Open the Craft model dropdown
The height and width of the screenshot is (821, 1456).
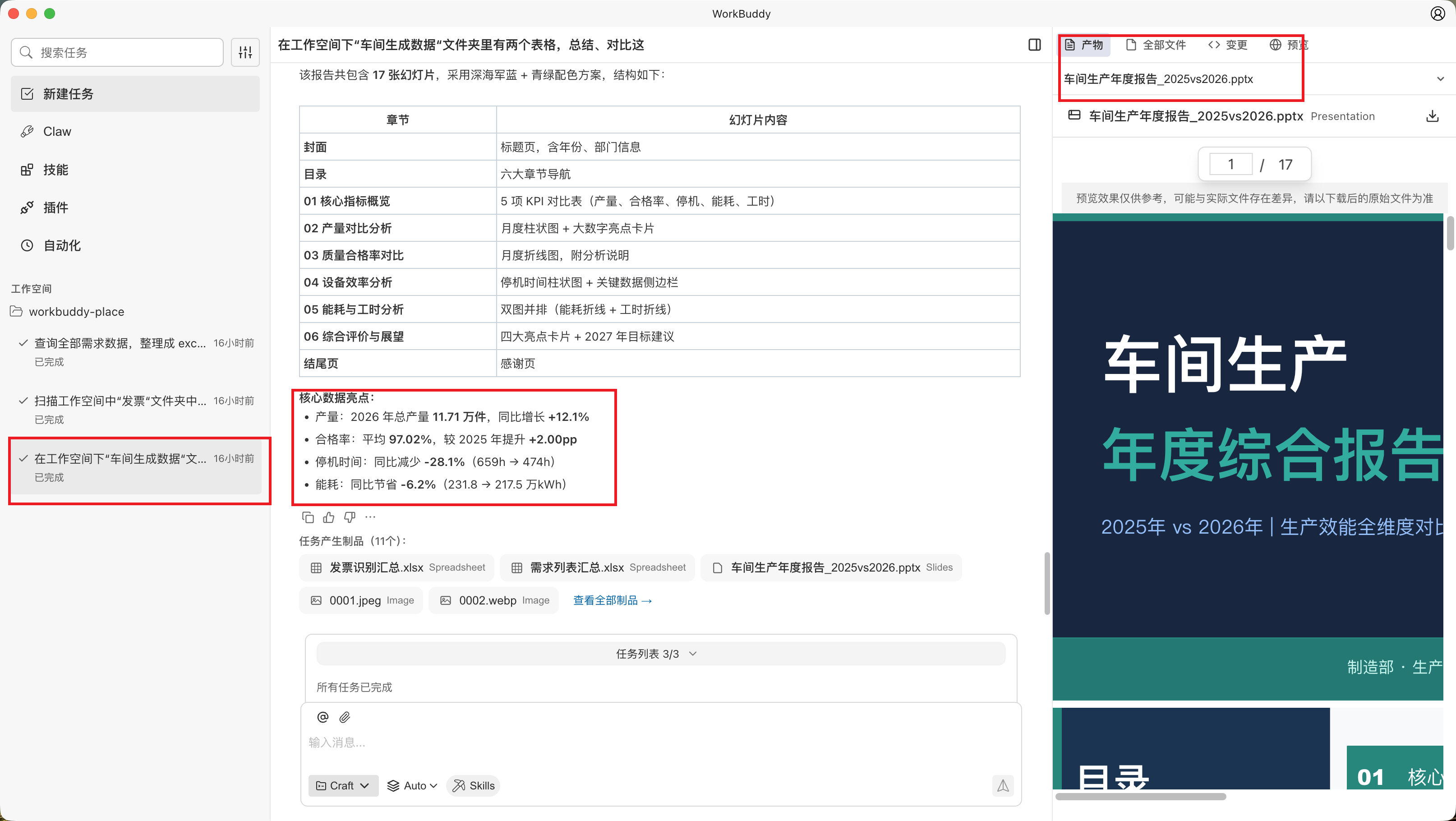pos(342,785)
